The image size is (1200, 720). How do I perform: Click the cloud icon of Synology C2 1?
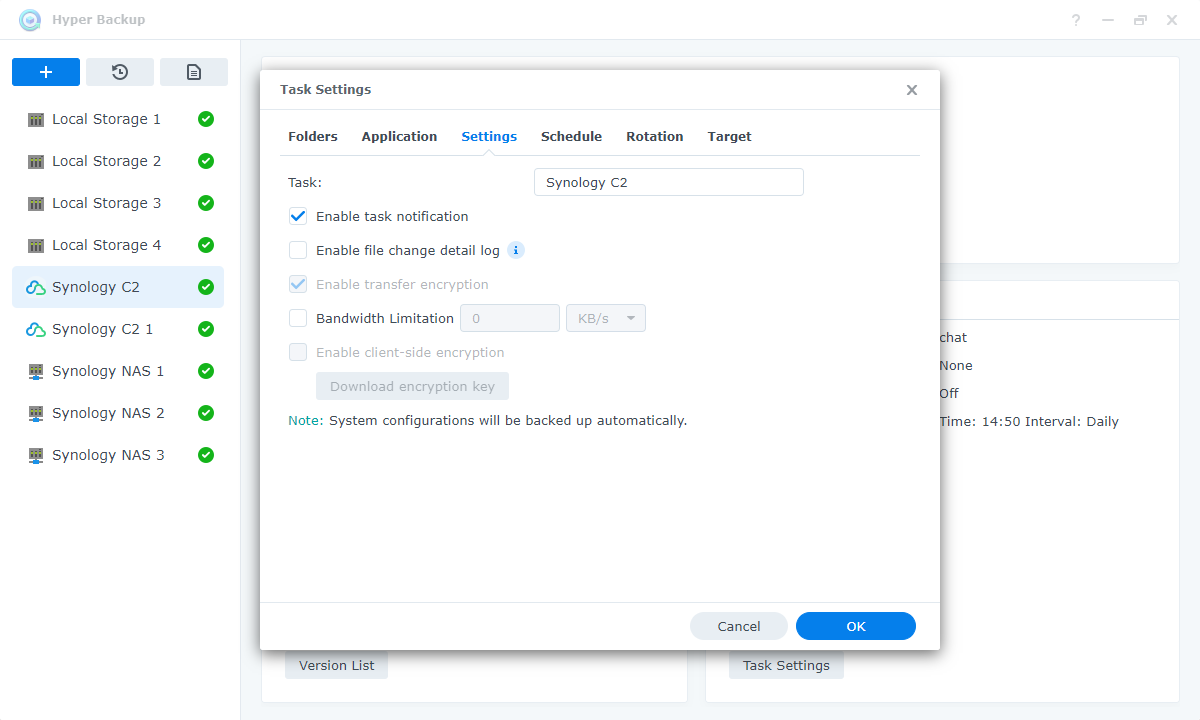coord(36,329)
